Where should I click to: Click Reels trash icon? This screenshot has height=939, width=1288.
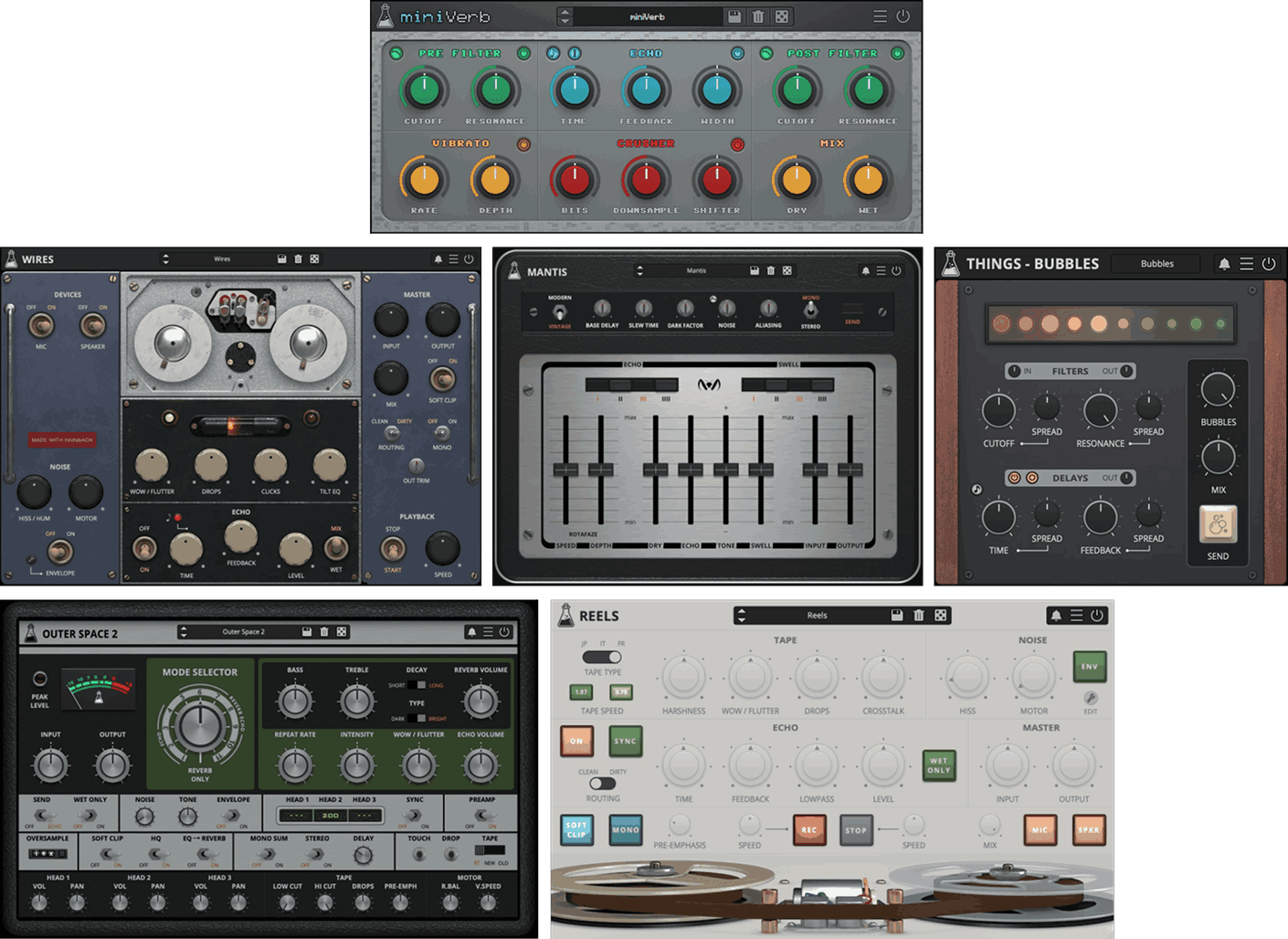(918, 615)
